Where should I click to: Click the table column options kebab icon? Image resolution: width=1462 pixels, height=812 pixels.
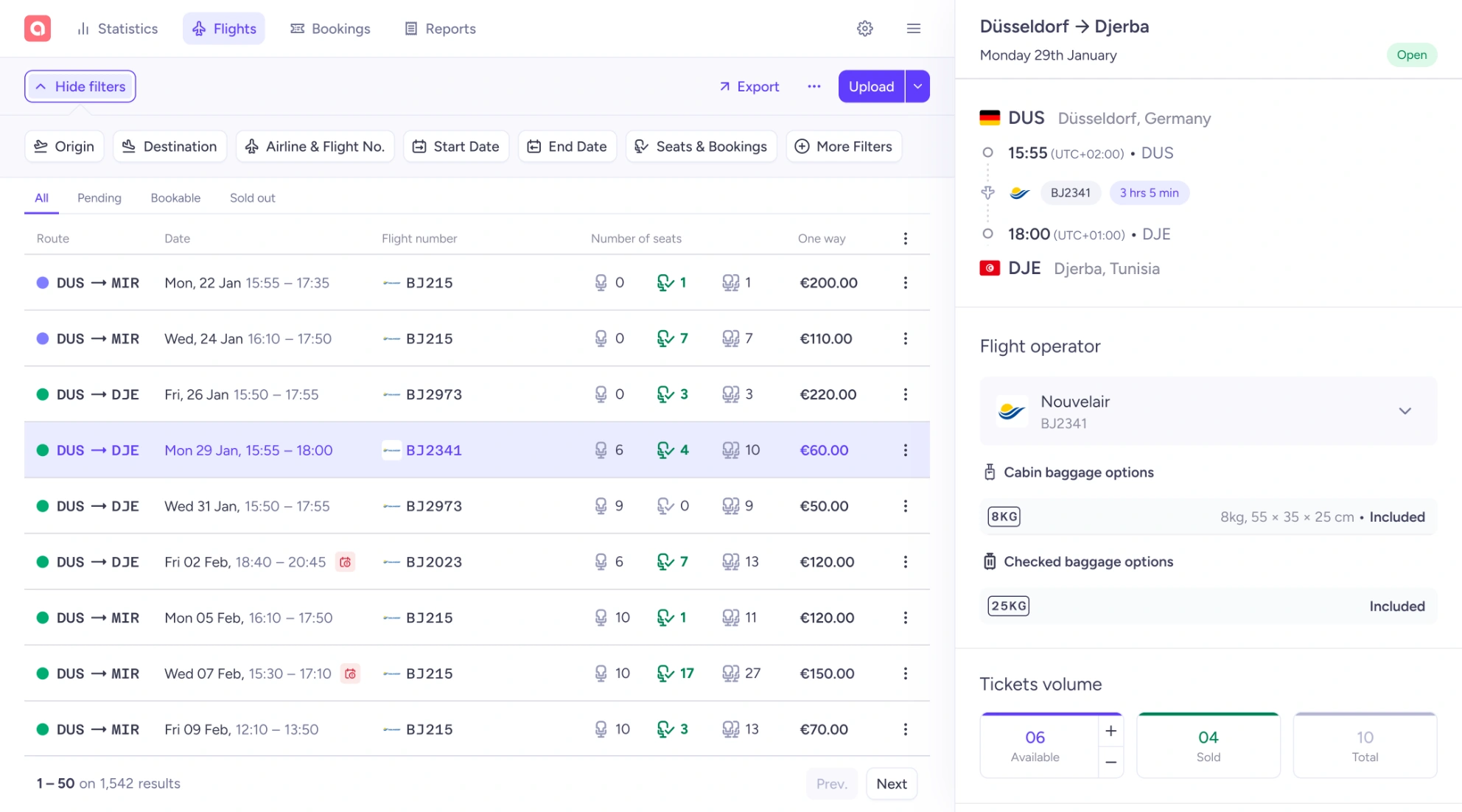(906, 238)
